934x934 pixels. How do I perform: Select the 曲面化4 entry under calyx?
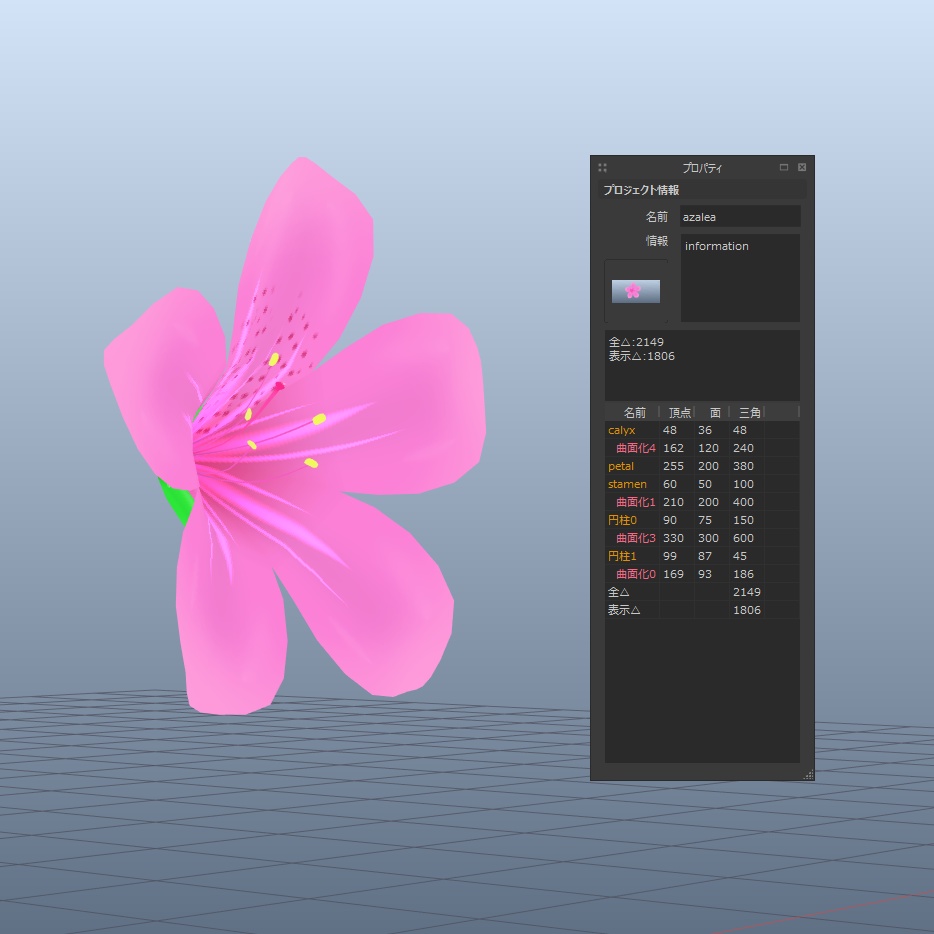(x=634, y=448)
